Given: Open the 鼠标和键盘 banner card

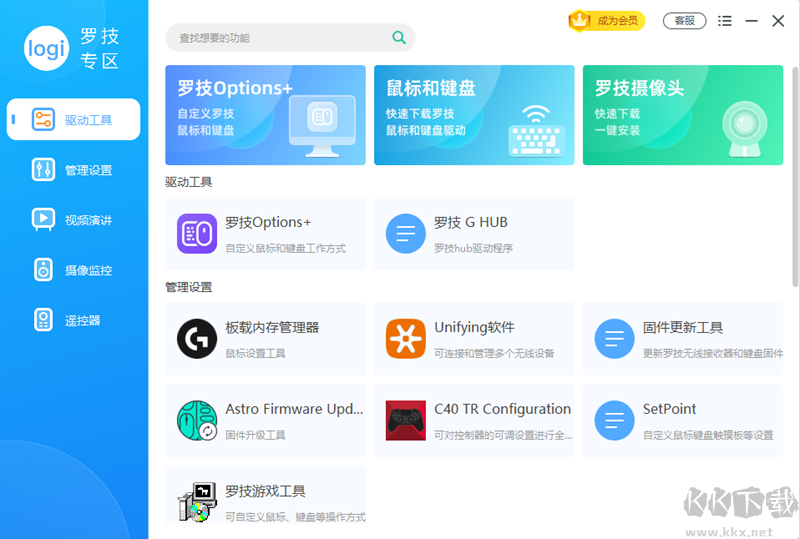Looking at the screenshot, I should point(474,115).
